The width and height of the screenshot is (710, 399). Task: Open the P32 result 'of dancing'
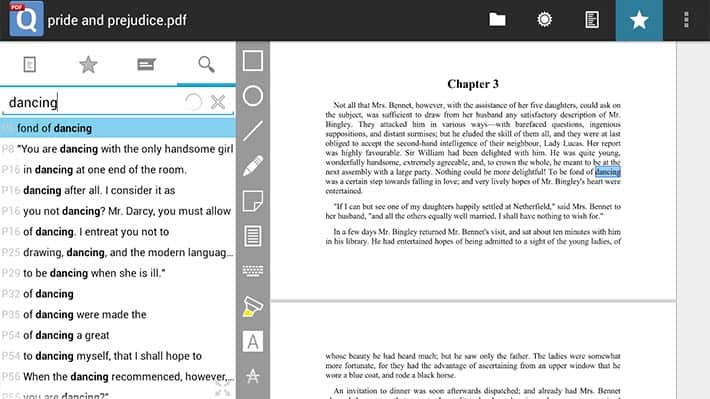click(118, 294)
